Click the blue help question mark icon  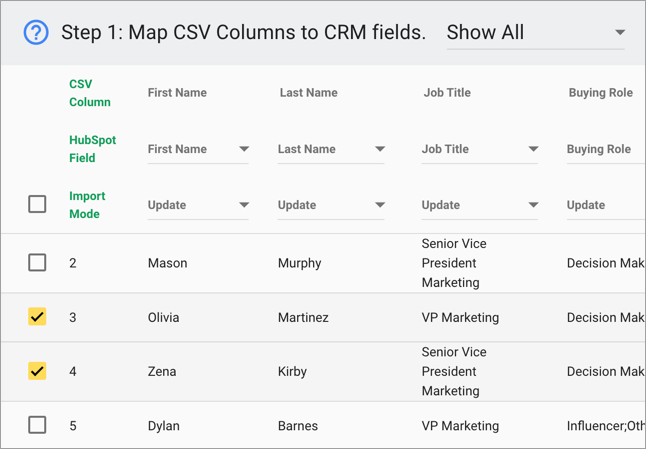[35, 32]
